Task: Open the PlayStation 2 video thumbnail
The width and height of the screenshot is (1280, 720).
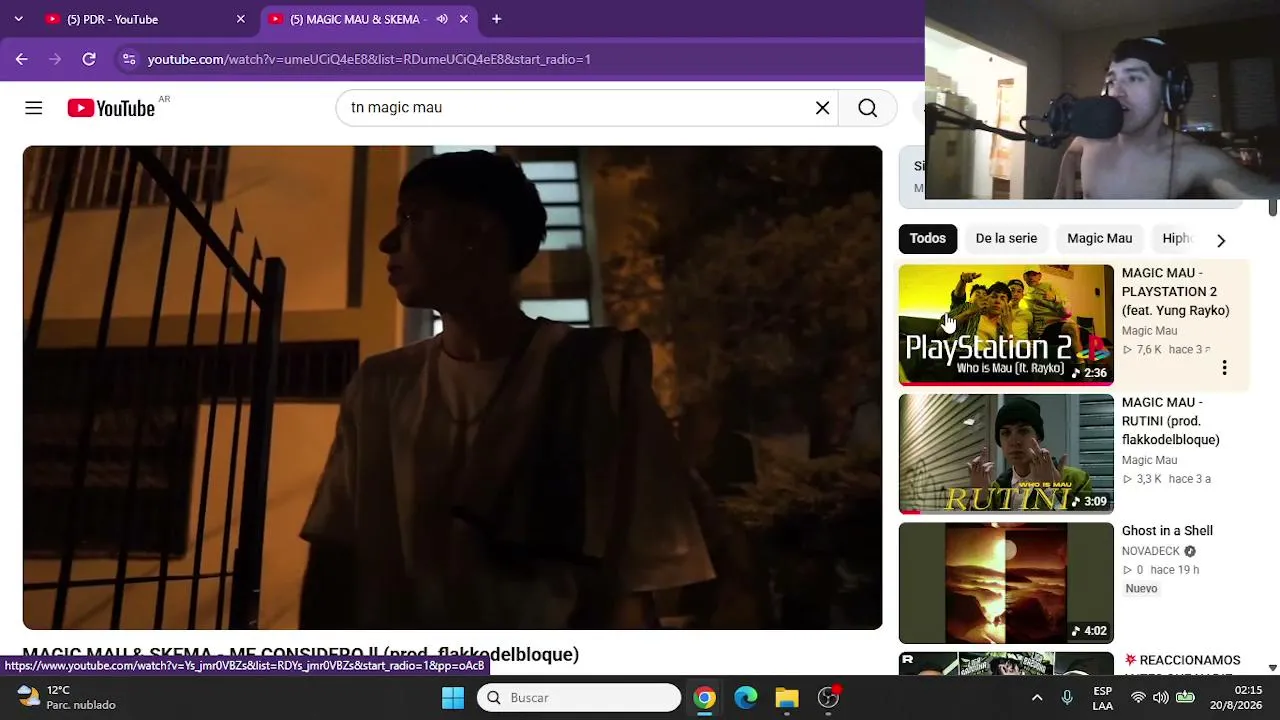Action: [1006, 325]
